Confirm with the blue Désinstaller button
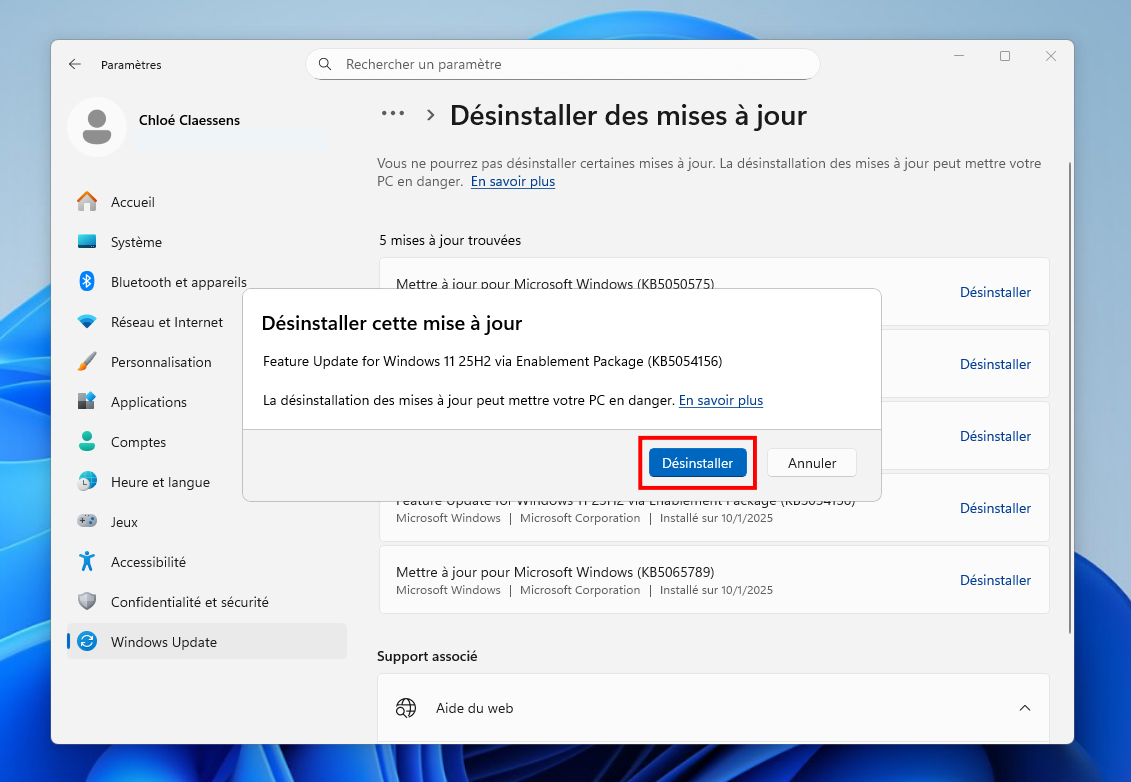Image resolution: width=1131 pixels, height=782 pixels. coord(697,463)
